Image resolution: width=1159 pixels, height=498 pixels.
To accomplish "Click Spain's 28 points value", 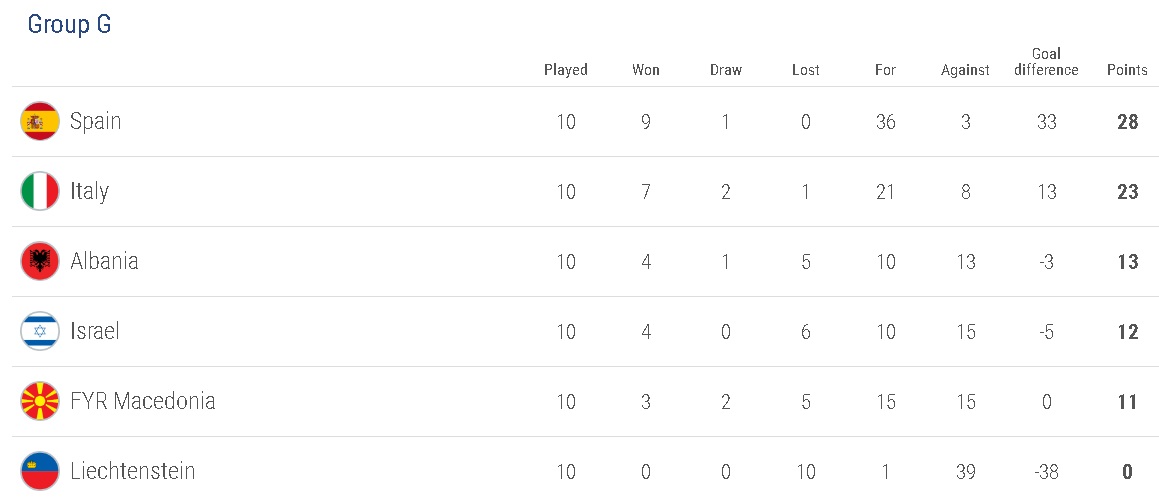I will coord(1128,122).
